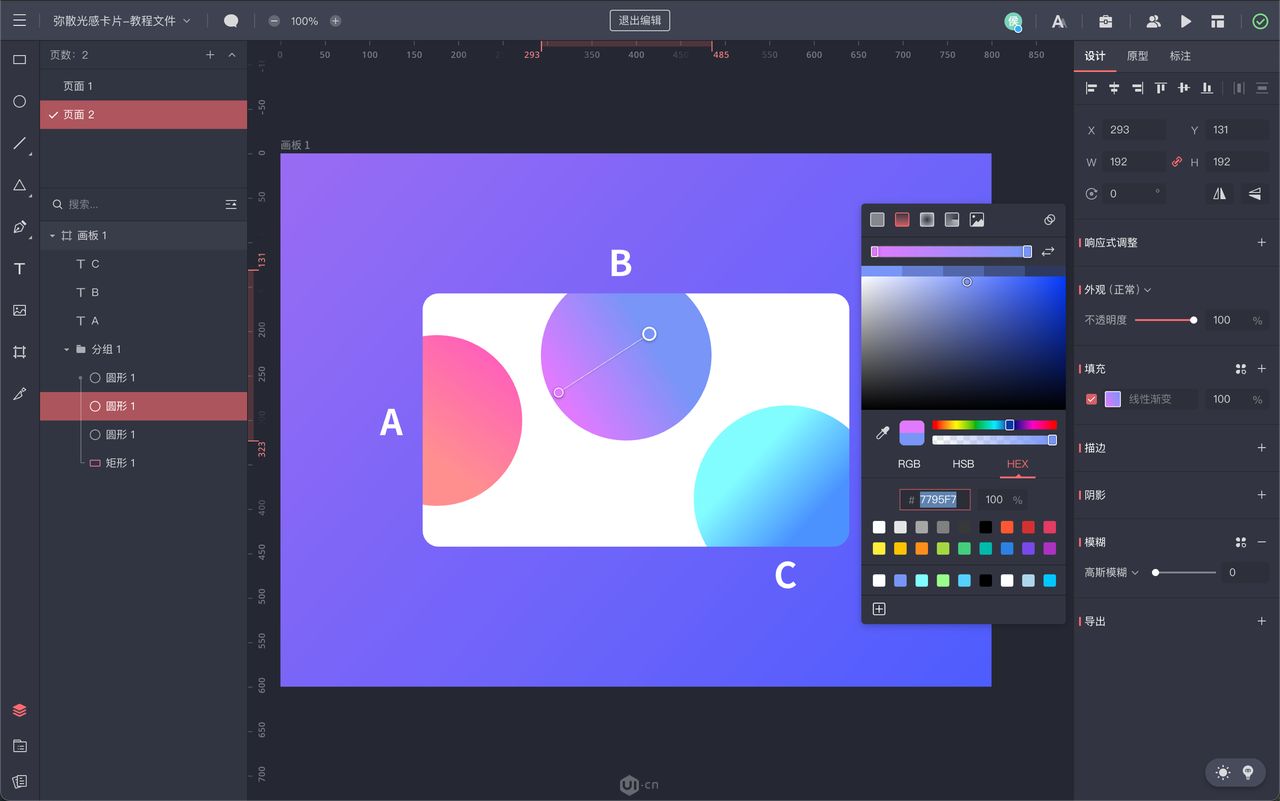The height and width of the screenshot is (801, 1280).
Task: Pick a color with the eyedropper icon
Action: tap(882, 433)
